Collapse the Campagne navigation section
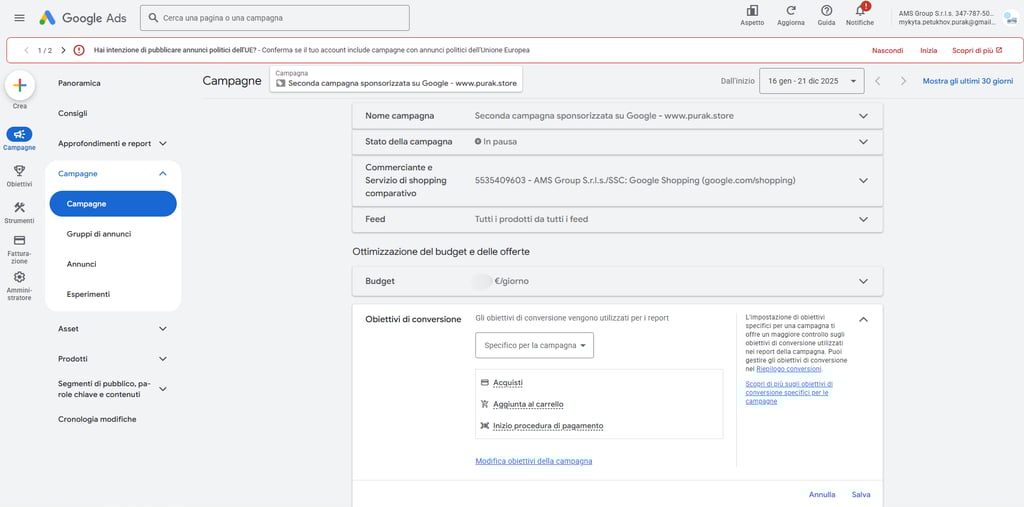The width and height of the screenshot is (1024, 507). [x=163, y=174]
